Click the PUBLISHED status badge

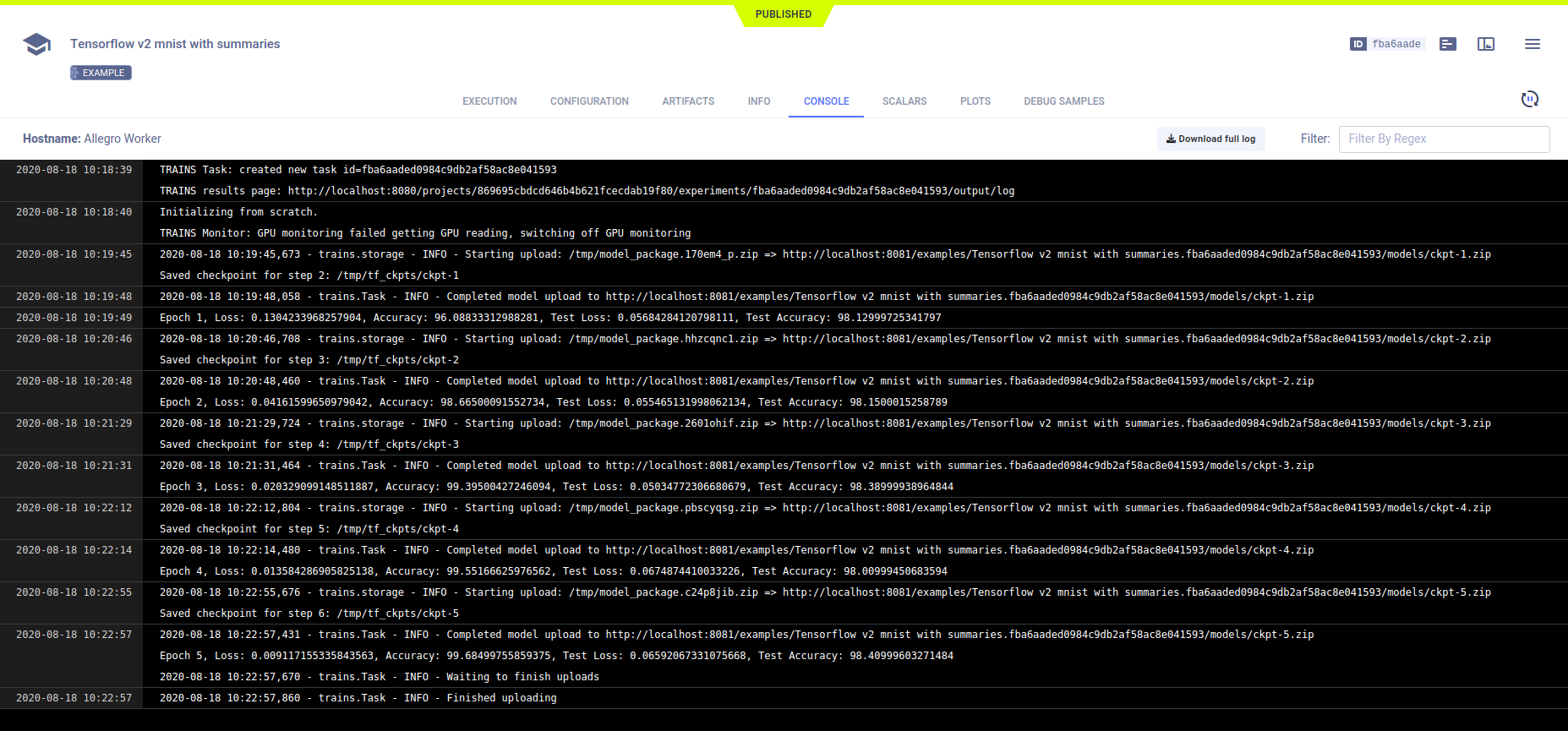783,14
